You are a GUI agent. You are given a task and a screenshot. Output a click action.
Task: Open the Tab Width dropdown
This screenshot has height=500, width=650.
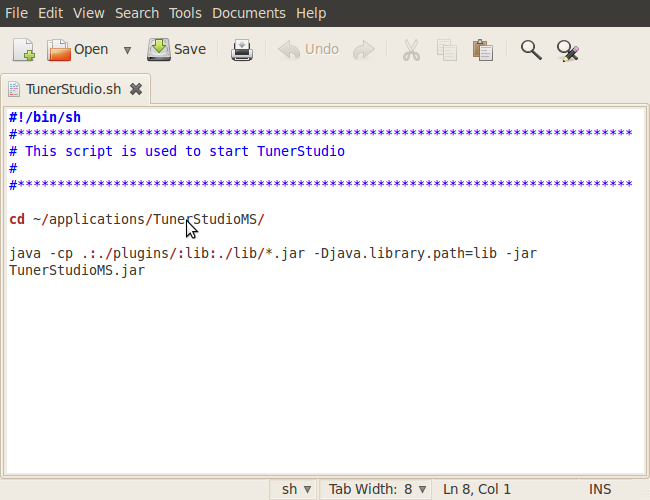coord(376,489)
